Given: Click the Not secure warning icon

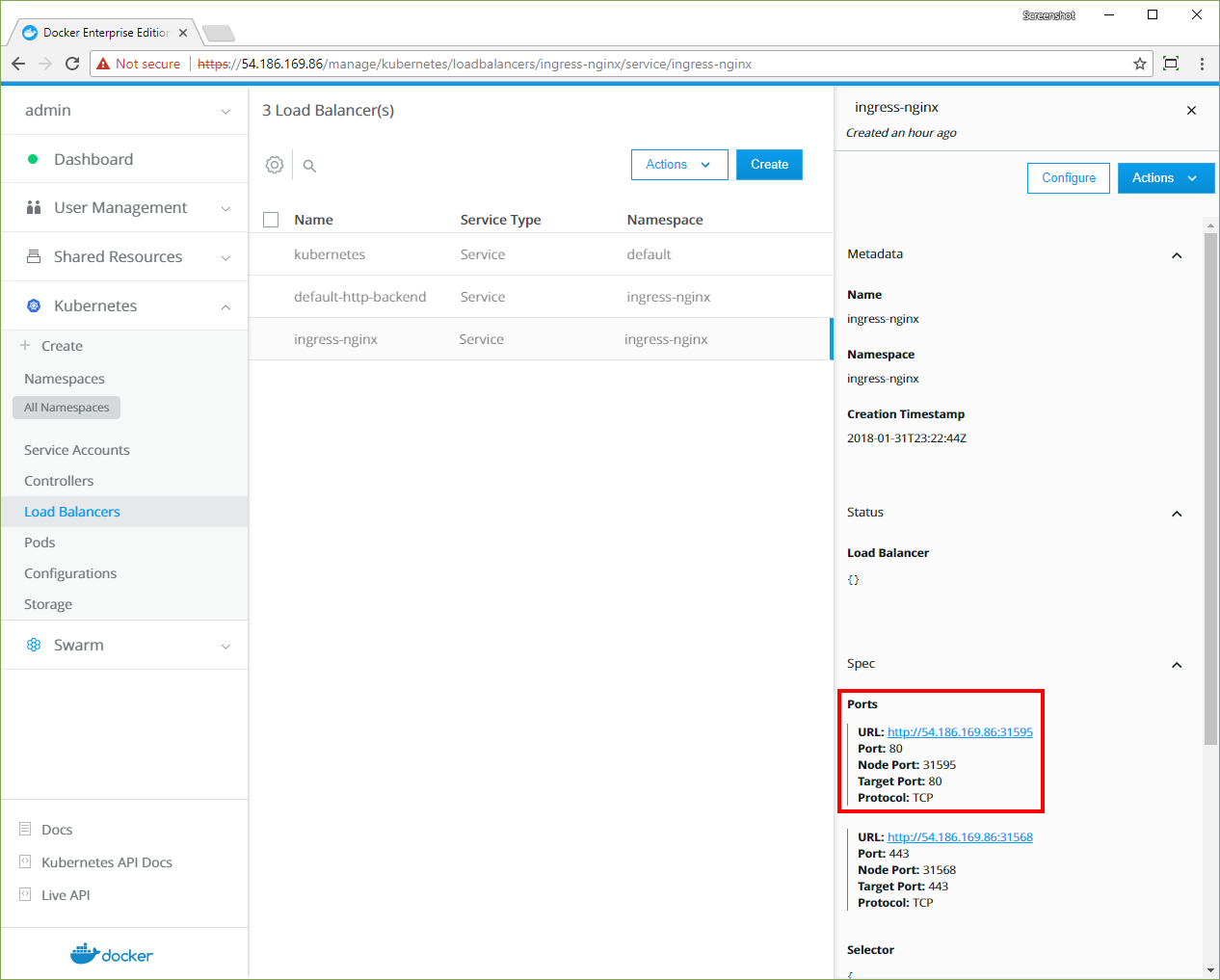Looking at the screenshot, I should click(104, 64).
